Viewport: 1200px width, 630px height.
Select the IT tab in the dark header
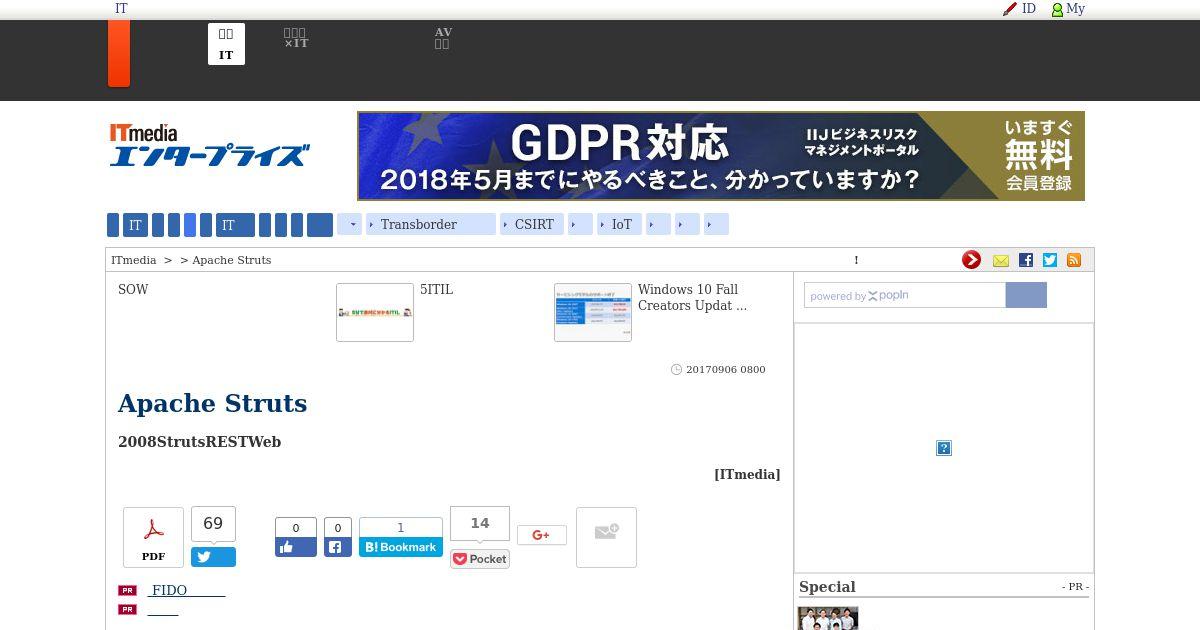pyautogui.click(x=226, y=44)
